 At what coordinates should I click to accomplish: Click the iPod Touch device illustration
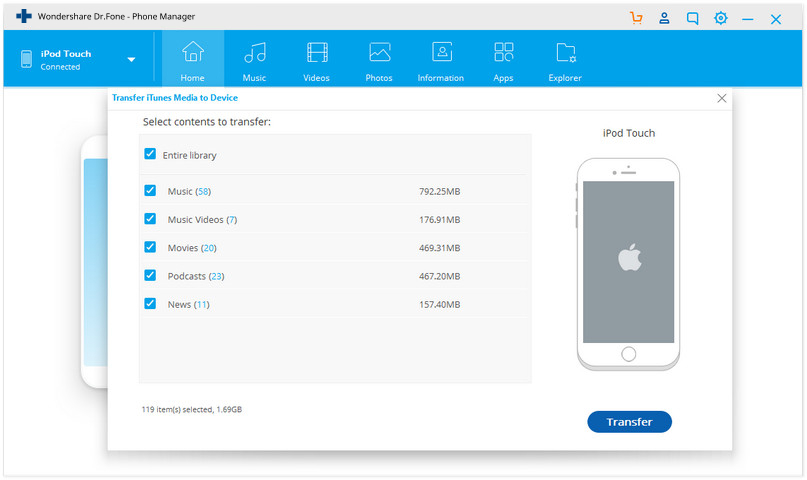[x=628, y=264]
